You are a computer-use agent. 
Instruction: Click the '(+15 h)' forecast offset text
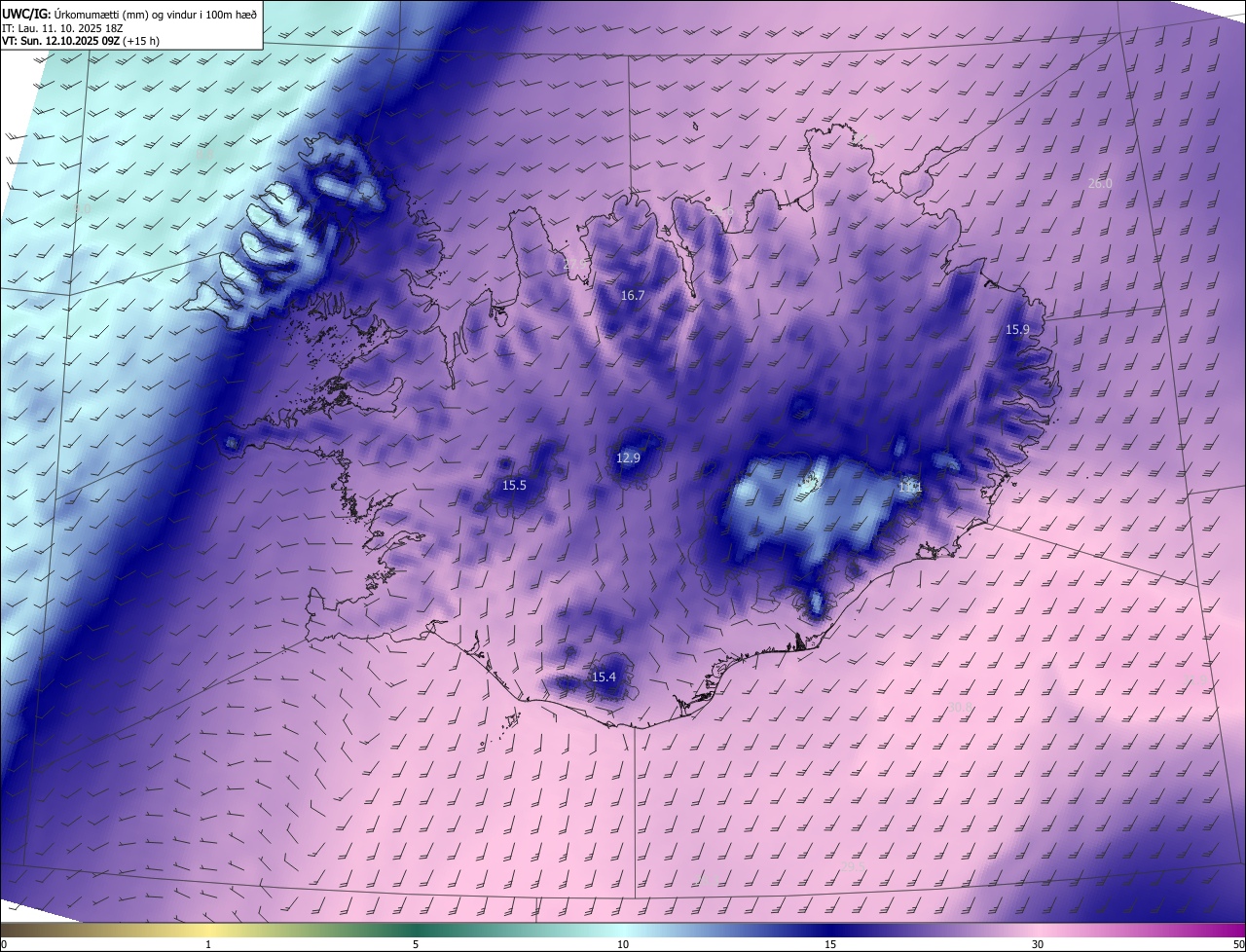coord(141,41)
